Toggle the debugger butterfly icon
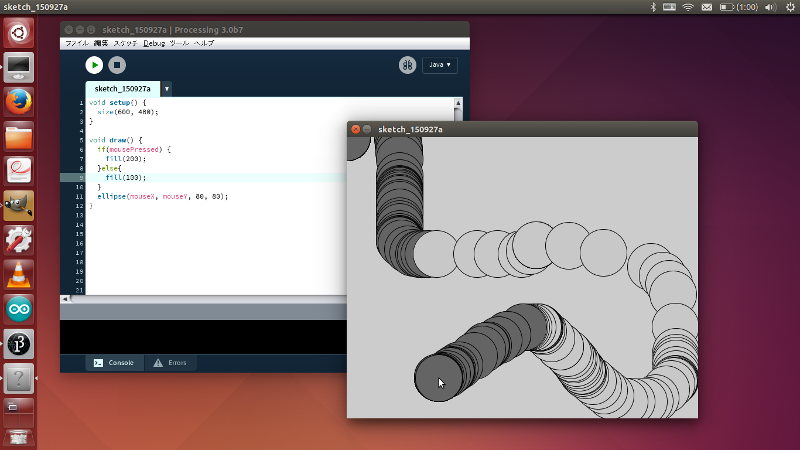The image size is (800, 450). [x=407, y=65]
